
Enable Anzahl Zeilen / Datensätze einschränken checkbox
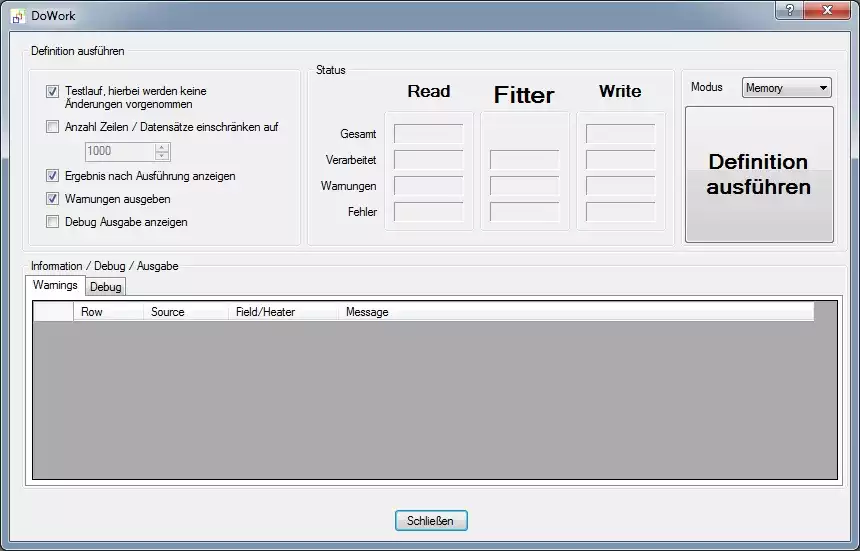(x=52, y=127)
